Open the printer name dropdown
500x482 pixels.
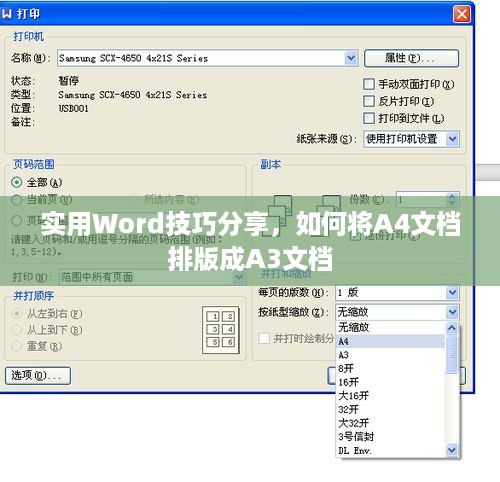click(x=351, y=58)
